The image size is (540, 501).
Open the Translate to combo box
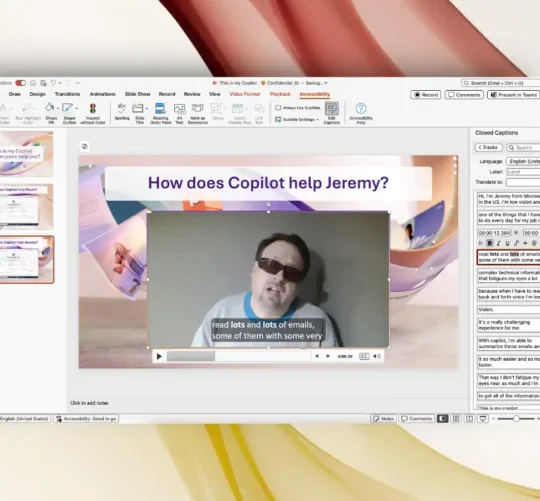pyautogui.click(x=523, y=182)
